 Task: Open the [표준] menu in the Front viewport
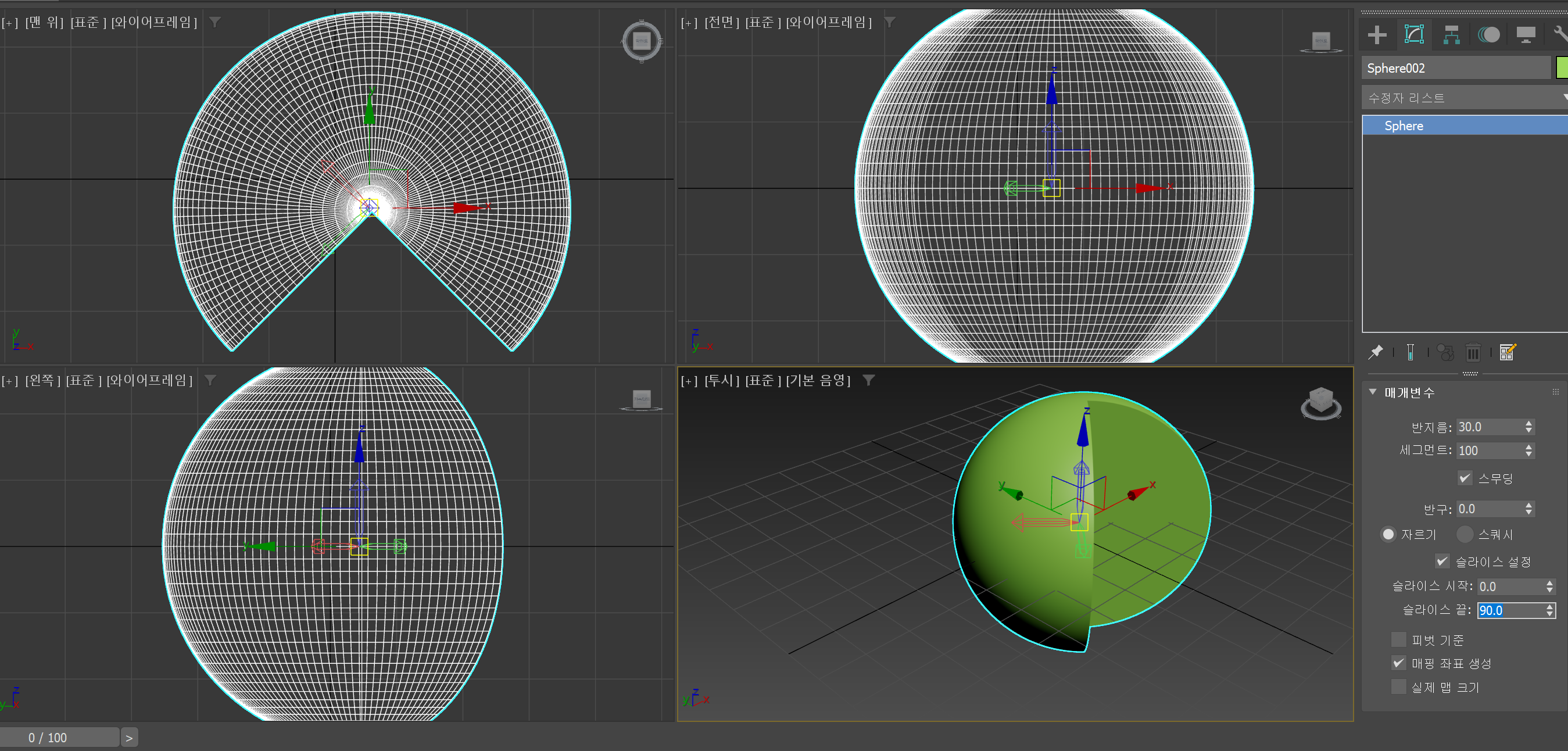(x=762, y=23)
